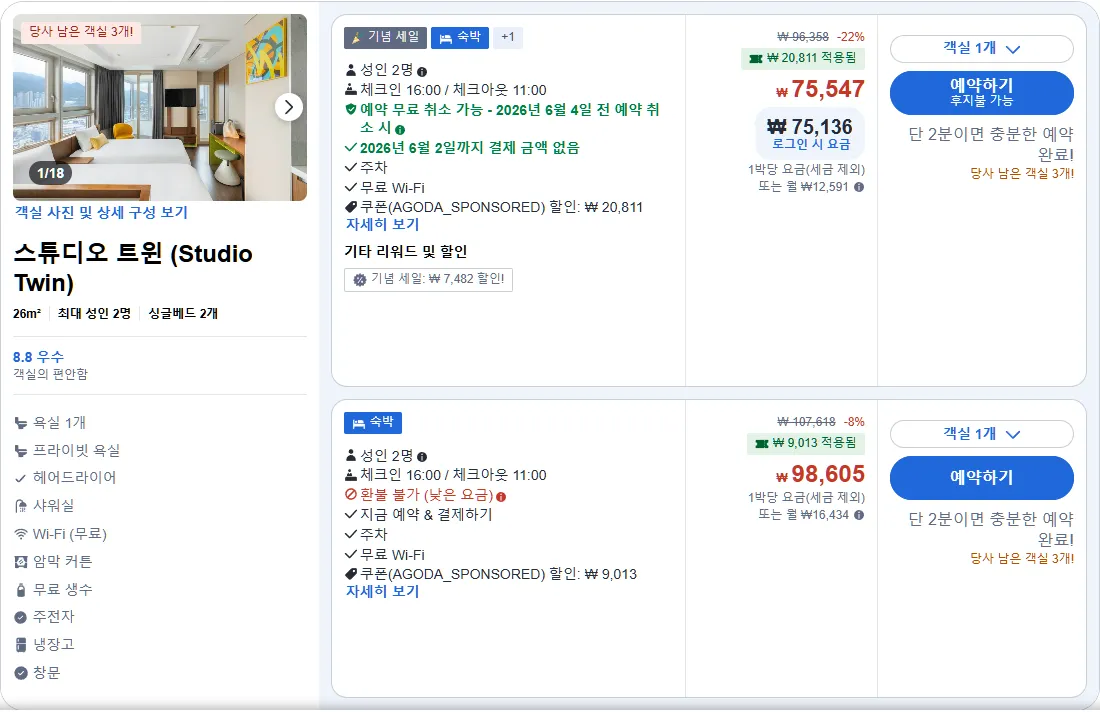This screenshot has height=712, width=1100.
Task: Click the ₩ 75,136 로그인 시 요금 box
Action: pos(810,133)
